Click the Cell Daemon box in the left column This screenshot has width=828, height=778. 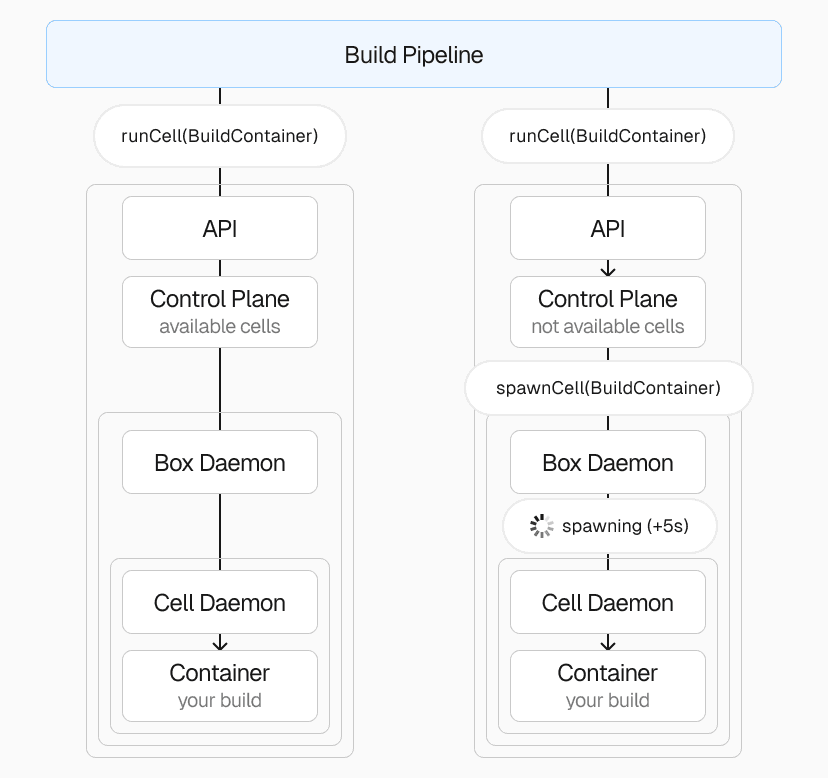click(220, 602)
